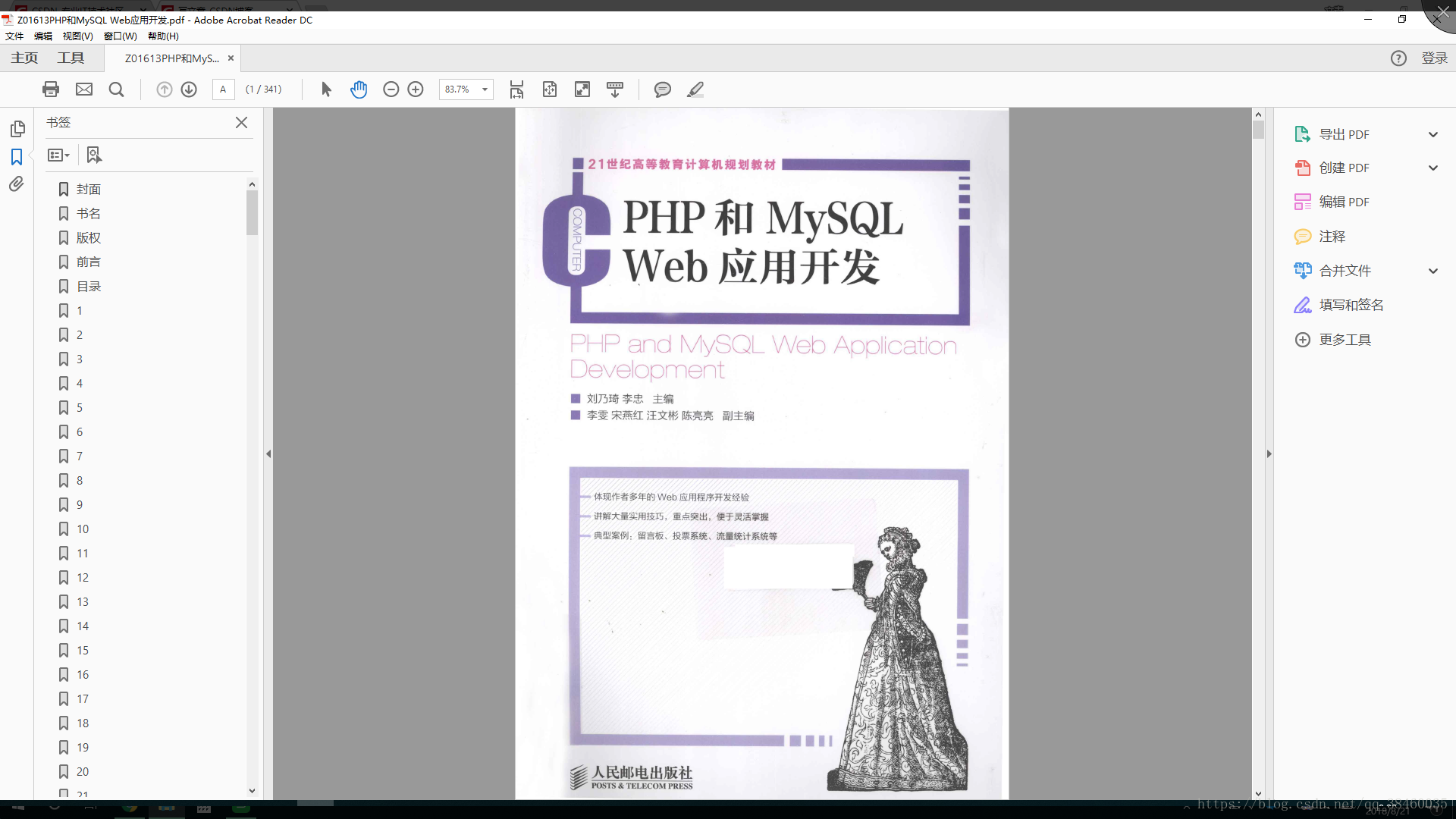Screen dimensions: 1456x819
Task: Zoom out with minus icon
Action: click(391, 89)
